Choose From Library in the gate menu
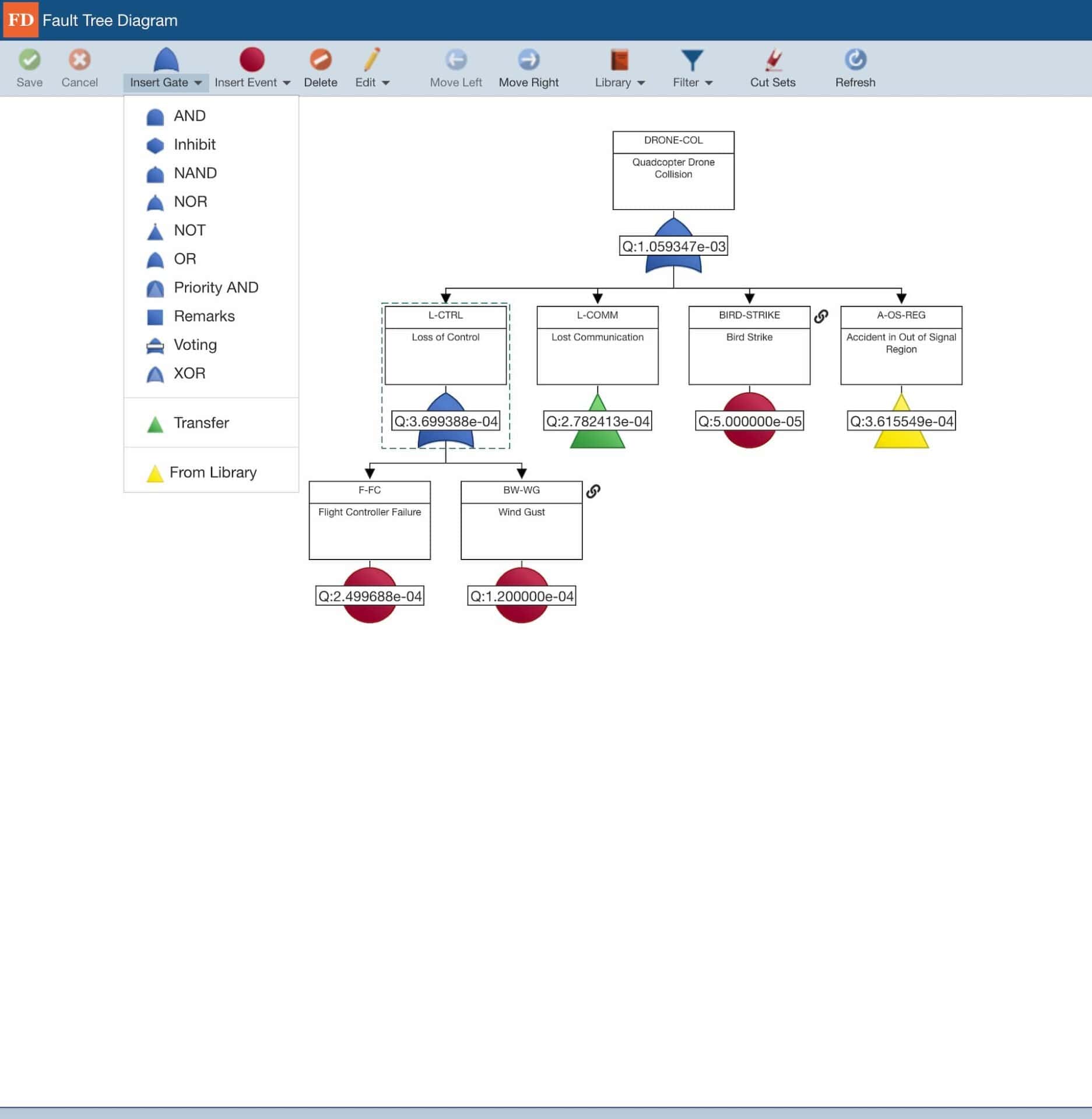Screen dimensions: 1092x1119 212,472
